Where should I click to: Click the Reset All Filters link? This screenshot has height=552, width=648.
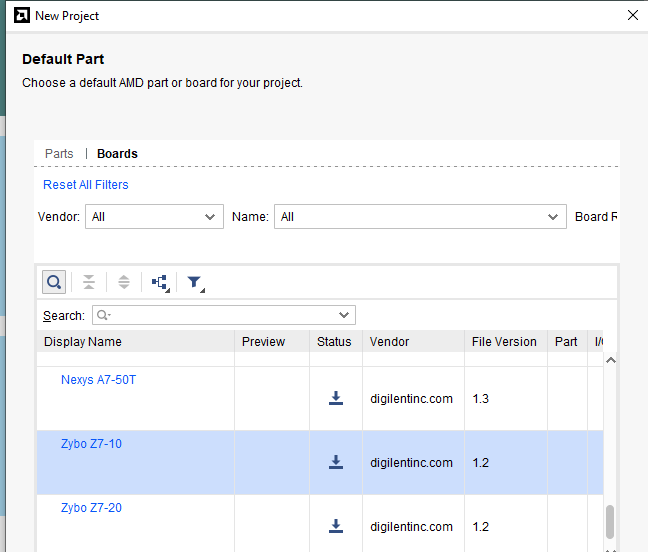pos(86,185)
